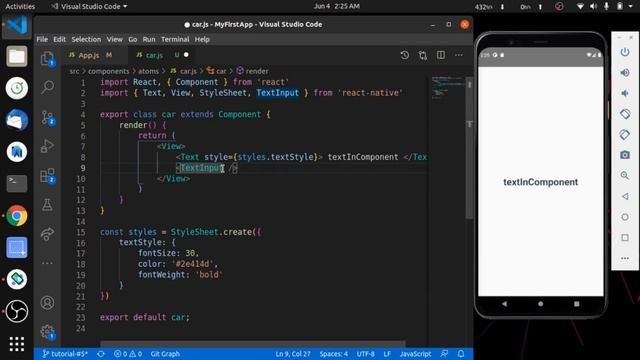Click emulator toolbar Overview square
The width and height of the screenshot is (640, 360).
625,238
